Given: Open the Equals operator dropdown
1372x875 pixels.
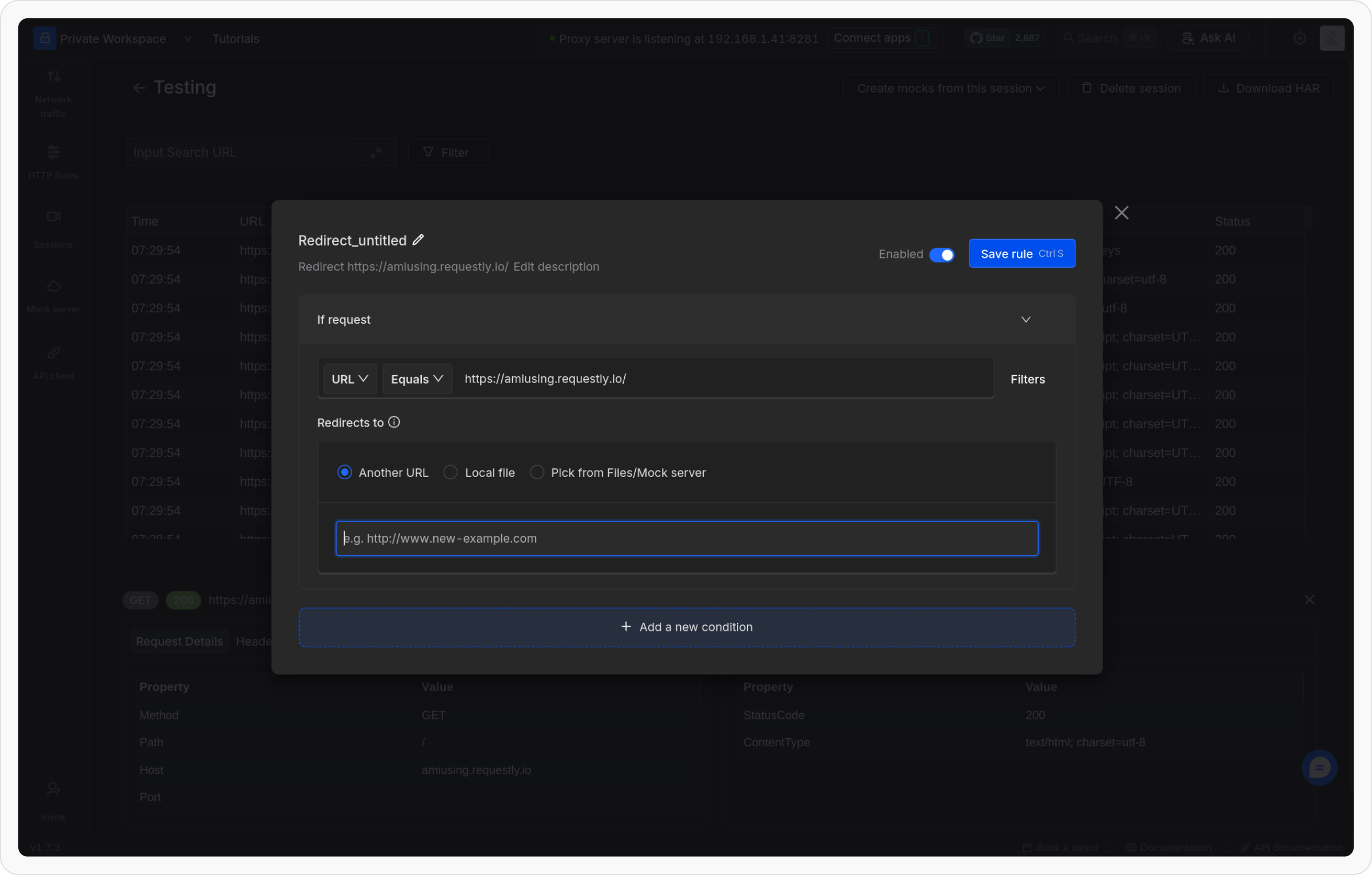Looking at the screenshot, I should (417, 379).
